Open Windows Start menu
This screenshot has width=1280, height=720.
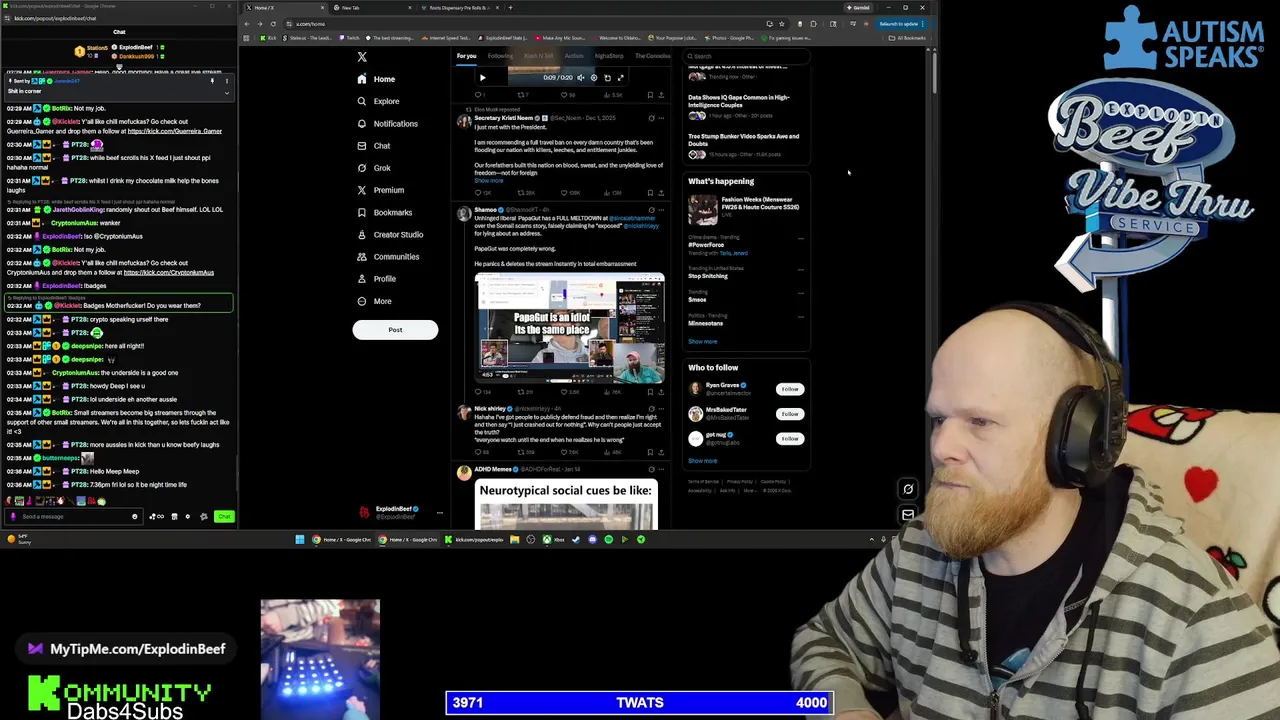pos(299,540)
